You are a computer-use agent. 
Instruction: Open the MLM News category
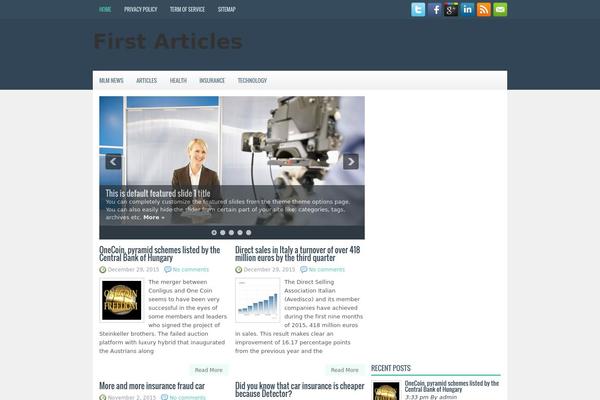(x=111, y=80)
